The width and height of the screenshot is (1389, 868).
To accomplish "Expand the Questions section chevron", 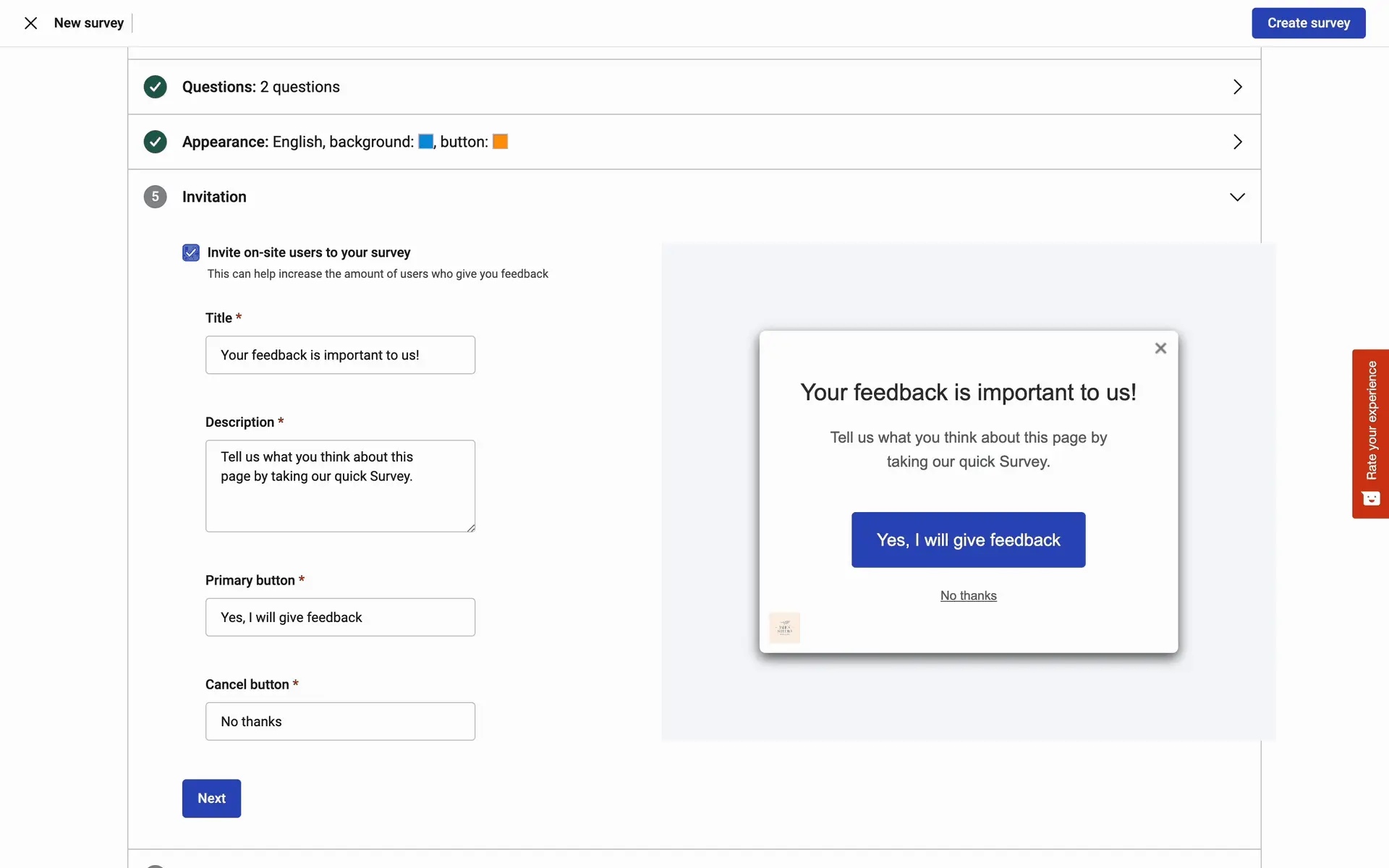I will 1237,87.
